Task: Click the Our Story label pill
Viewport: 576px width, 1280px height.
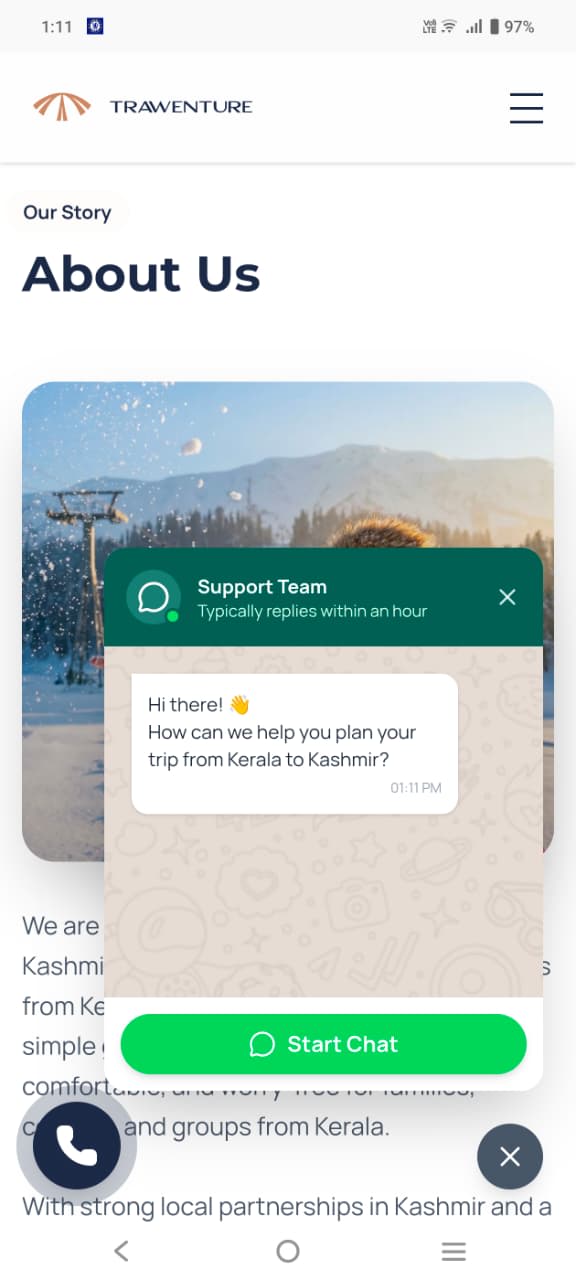Action: 67,212
